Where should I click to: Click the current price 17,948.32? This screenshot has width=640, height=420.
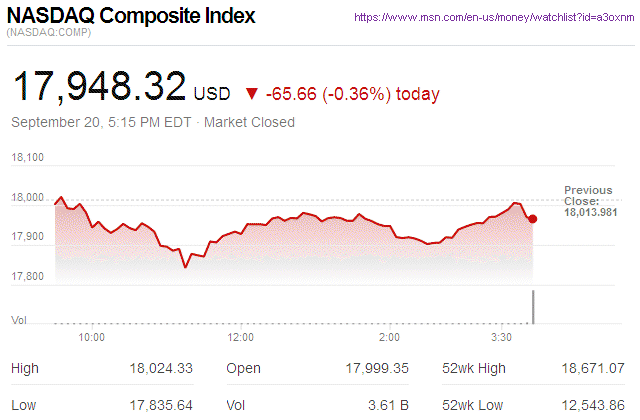[99, 87]
